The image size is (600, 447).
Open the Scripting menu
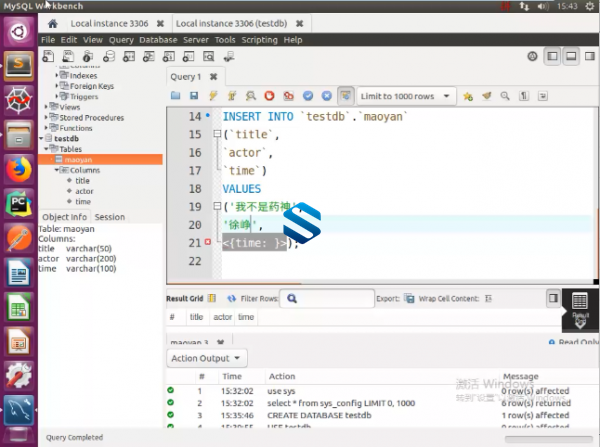click(259, 40)
